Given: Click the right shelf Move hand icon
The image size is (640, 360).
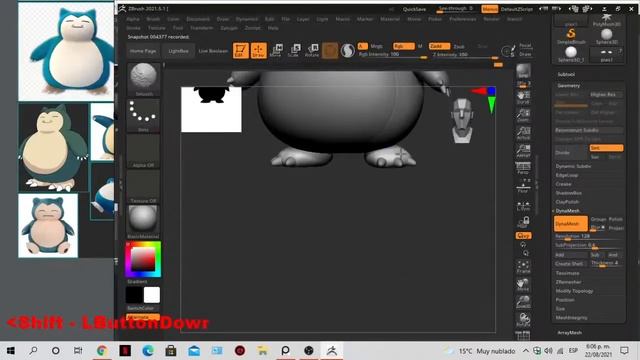Looking at the screenshot, I should 523,284.
